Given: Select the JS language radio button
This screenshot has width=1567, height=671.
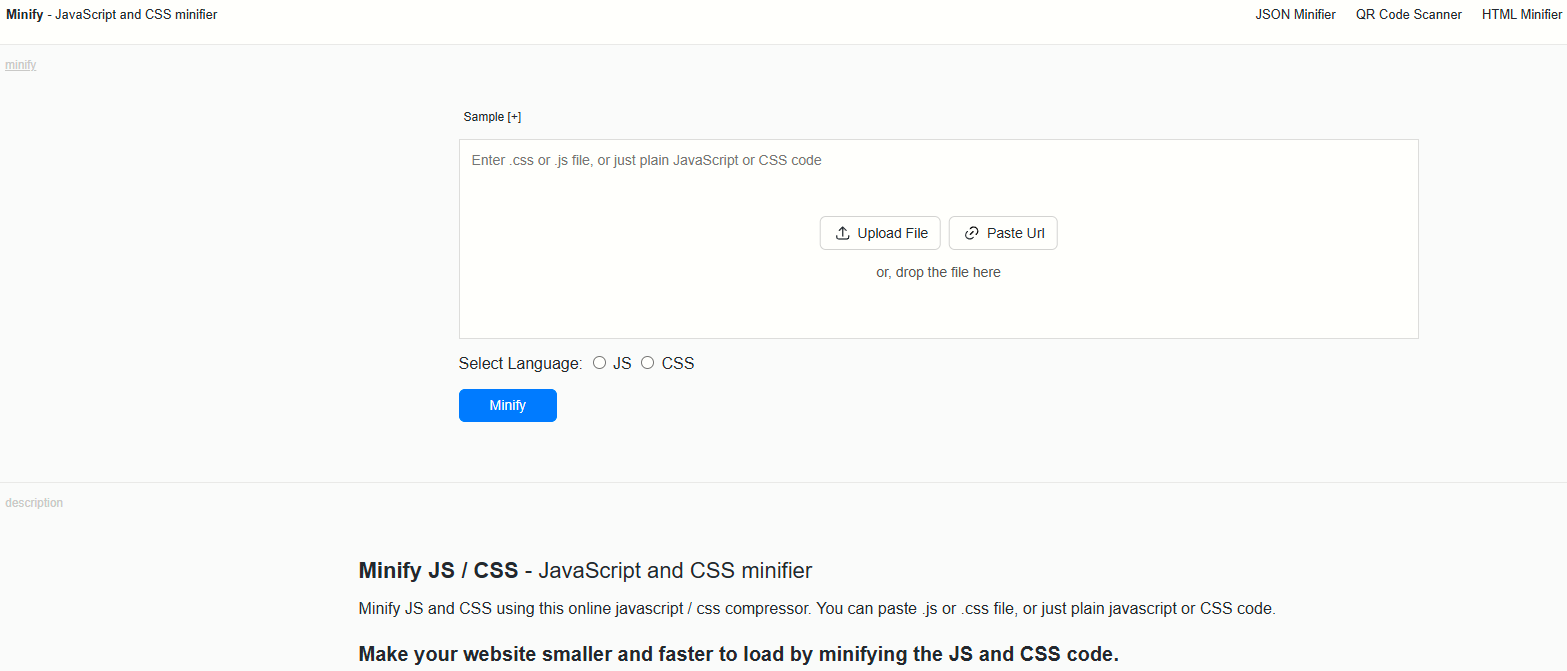Looking at the screenshot, I should 599,362.
